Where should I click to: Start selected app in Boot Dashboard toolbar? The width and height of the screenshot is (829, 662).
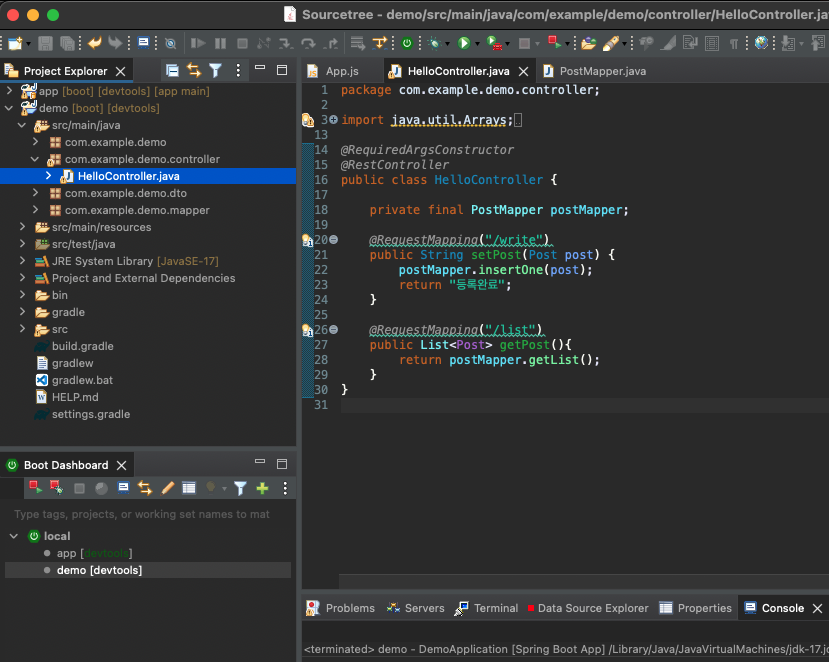[35, 488]
